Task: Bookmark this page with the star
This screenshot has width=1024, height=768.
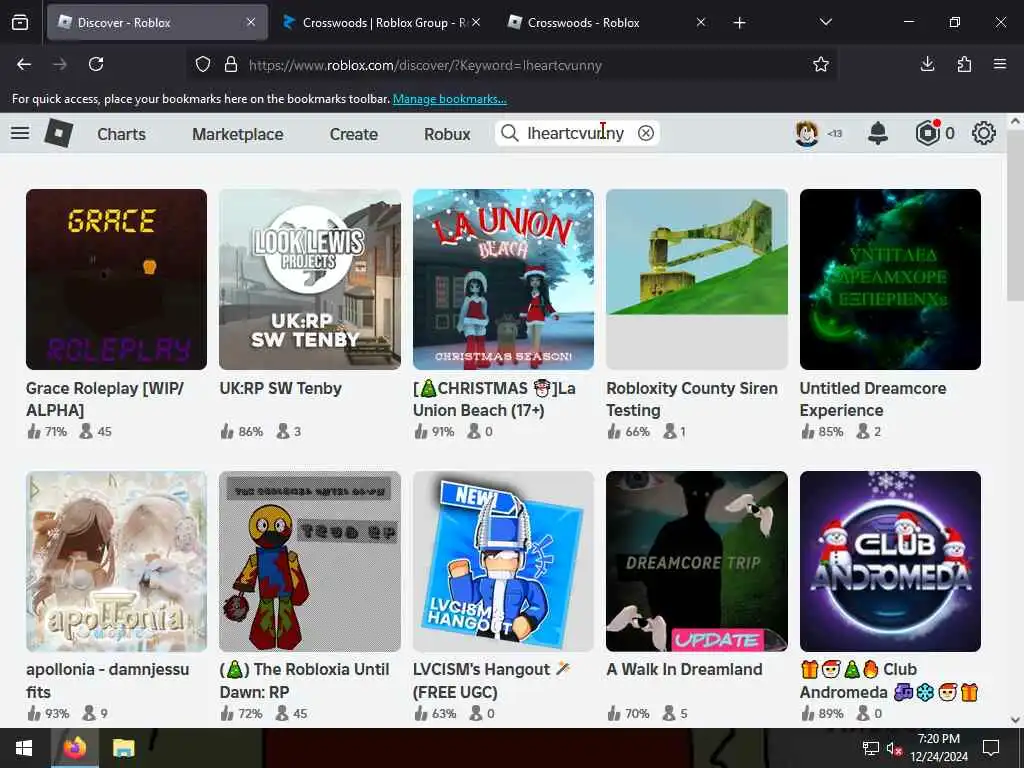Action: click(820, 64)
